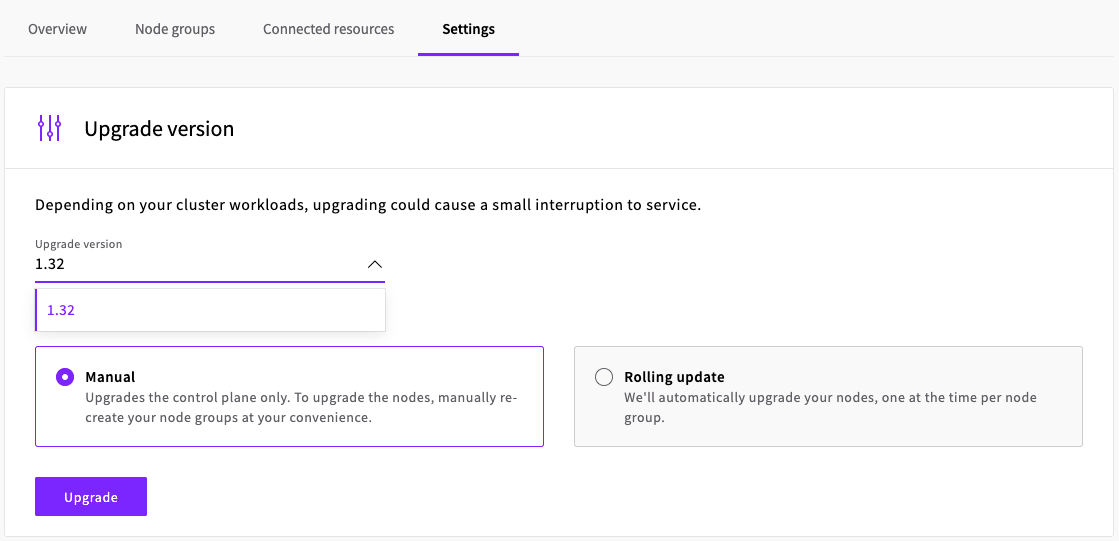The image size is (1119, 541).
Task: Click the purple Upgrade button
Action: point(91,497)
